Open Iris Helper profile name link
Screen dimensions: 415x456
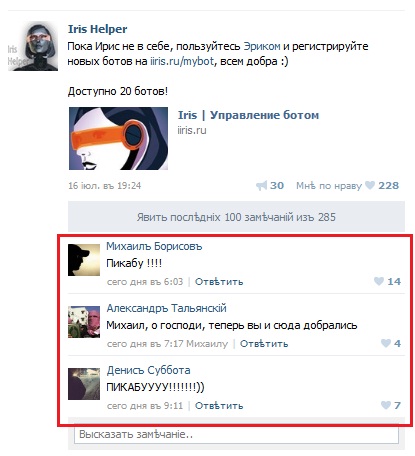pyautogui.click(x=97, y=29)
